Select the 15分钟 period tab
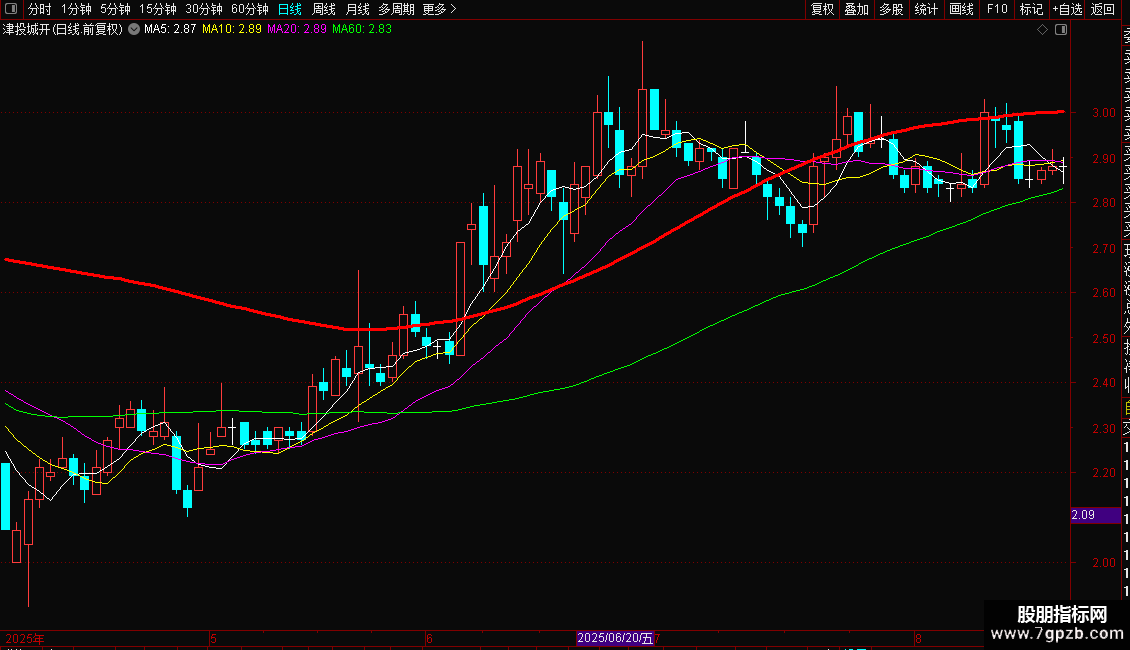Viewport: 1130px width, 650px height. [158, 9]
